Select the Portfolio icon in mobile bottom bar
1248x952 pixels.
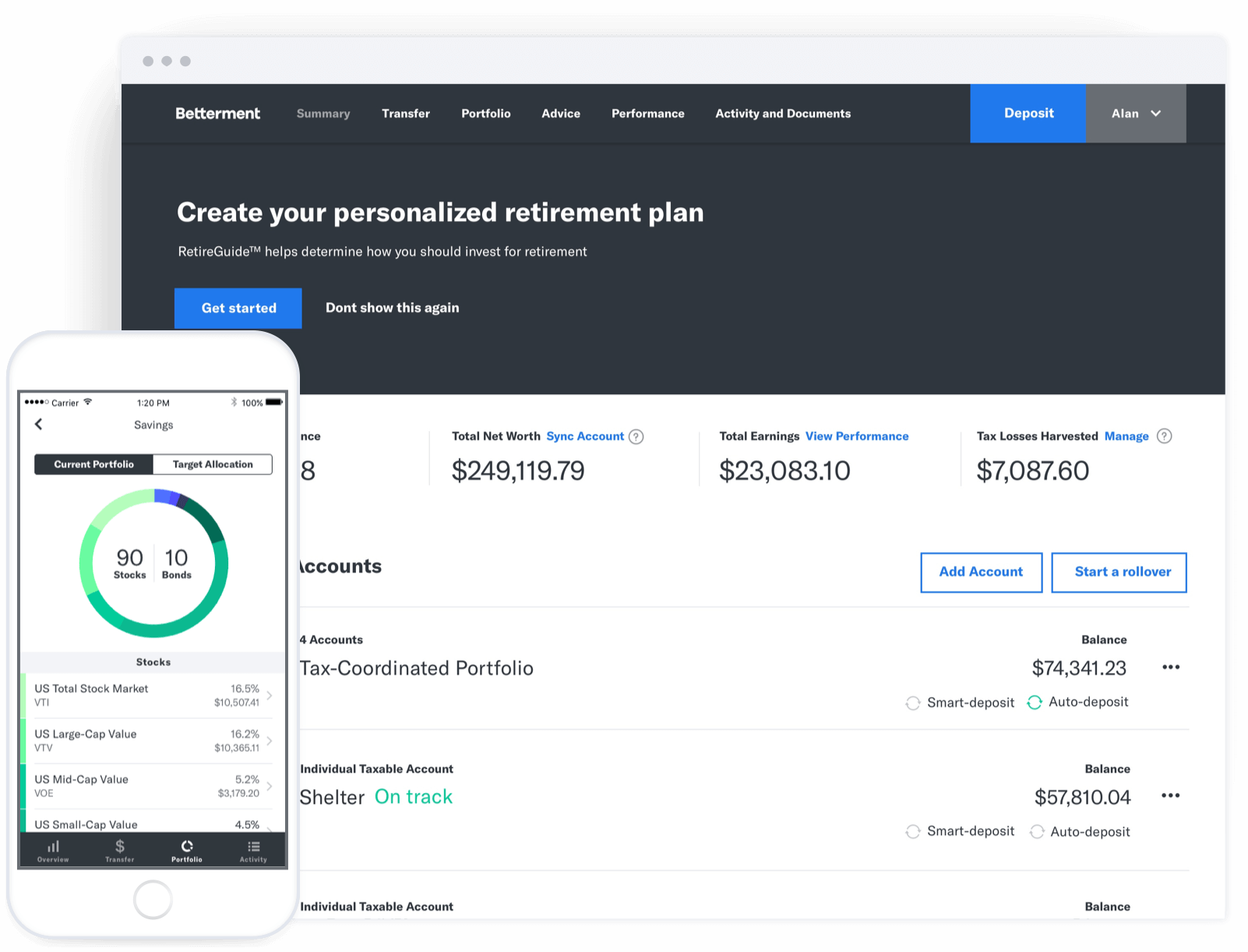click(187, 850)
